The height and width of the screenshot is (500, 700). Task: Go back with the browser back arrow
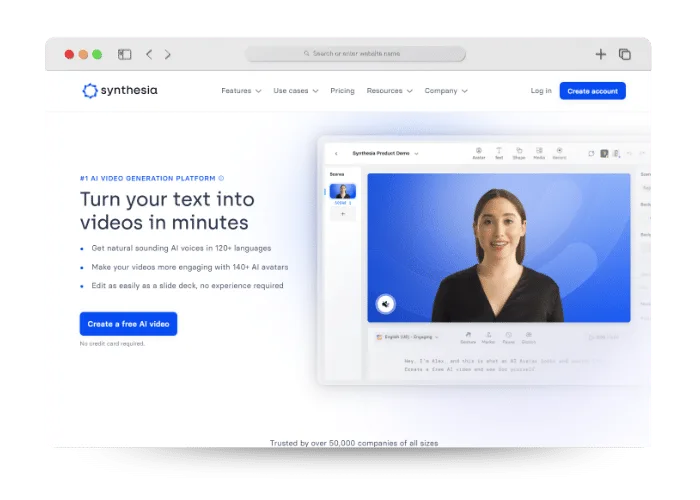tap(149, 54)
